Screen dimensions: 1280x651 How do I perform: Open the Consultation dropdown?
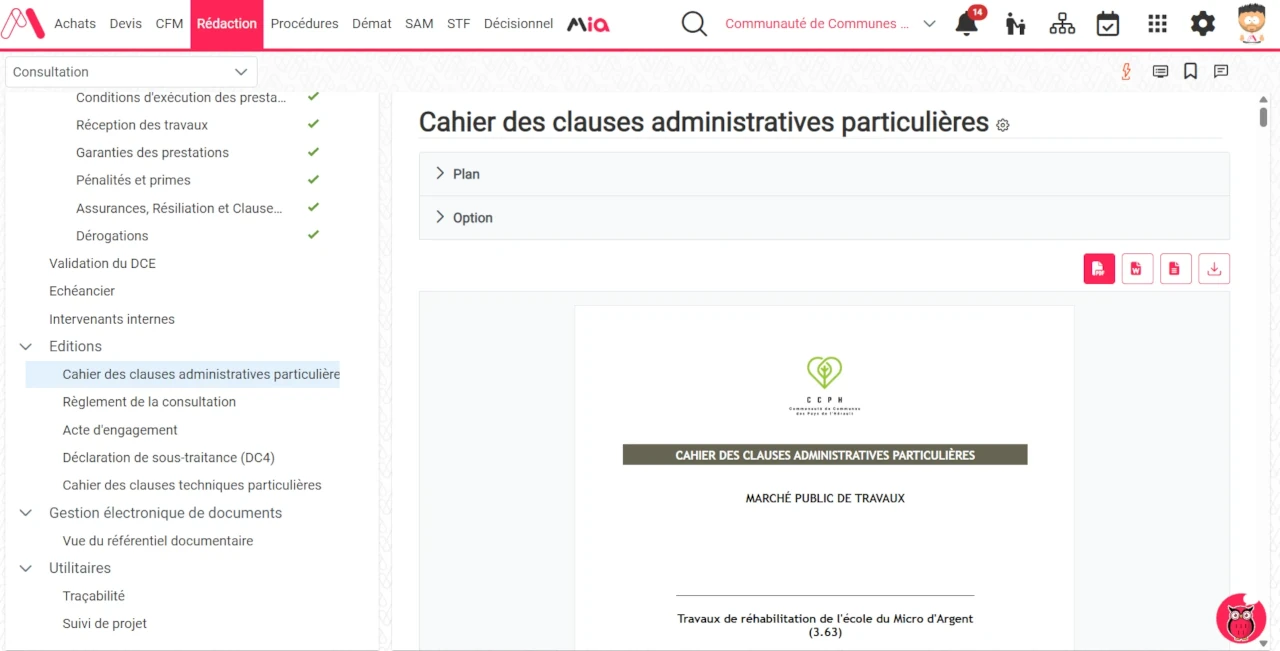point(131,72)
